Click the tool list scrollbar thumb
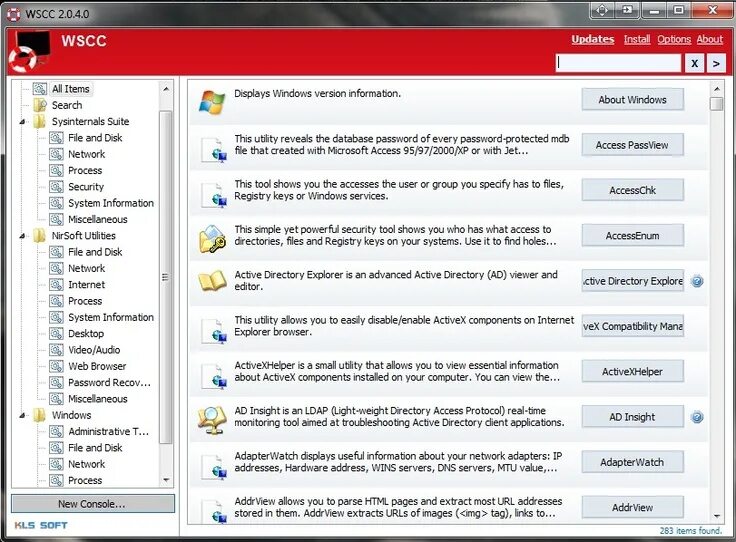Viewport: 736px width, 542px height. click(x=717, y=104)
